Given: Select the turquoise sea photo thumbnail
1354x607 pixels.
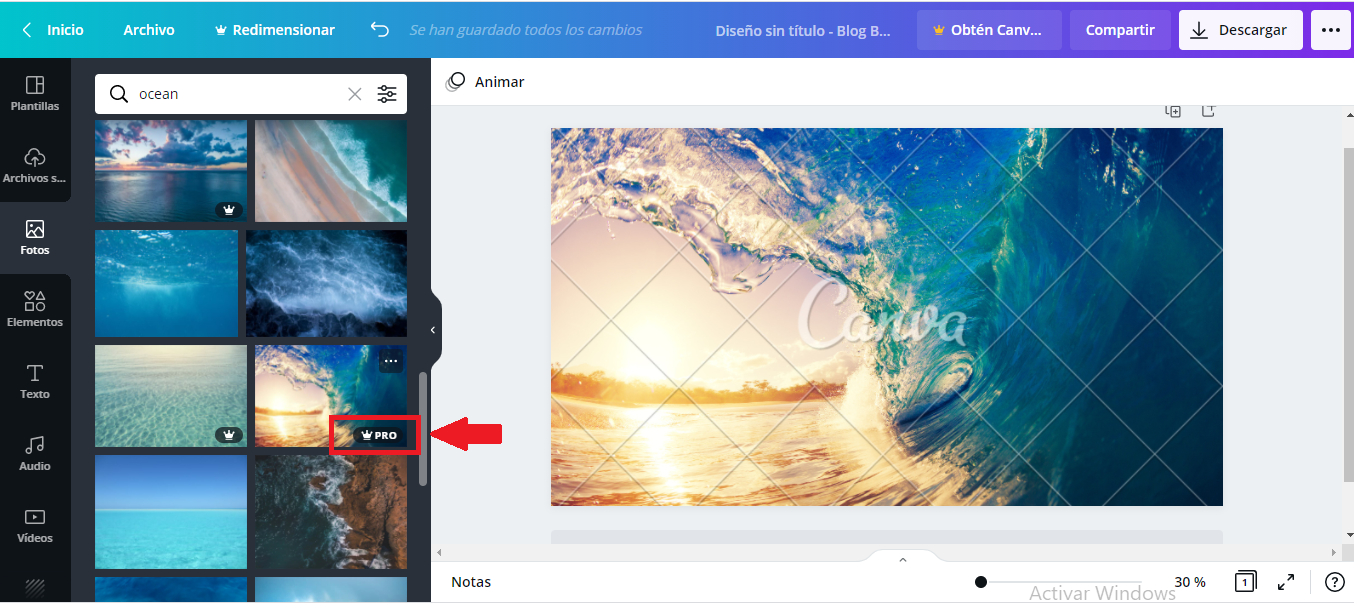Looking at the screenshot, I should pos(171,512).
